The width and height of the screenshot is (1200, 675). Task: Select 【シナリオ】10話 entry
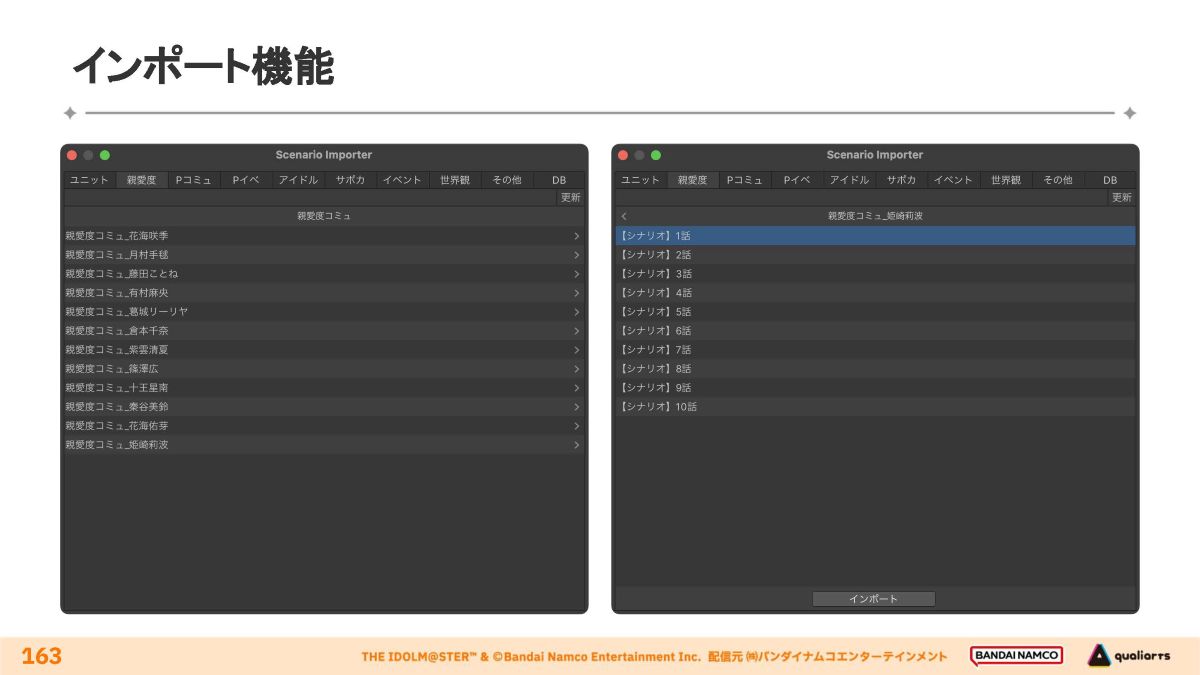coord(659,407)
